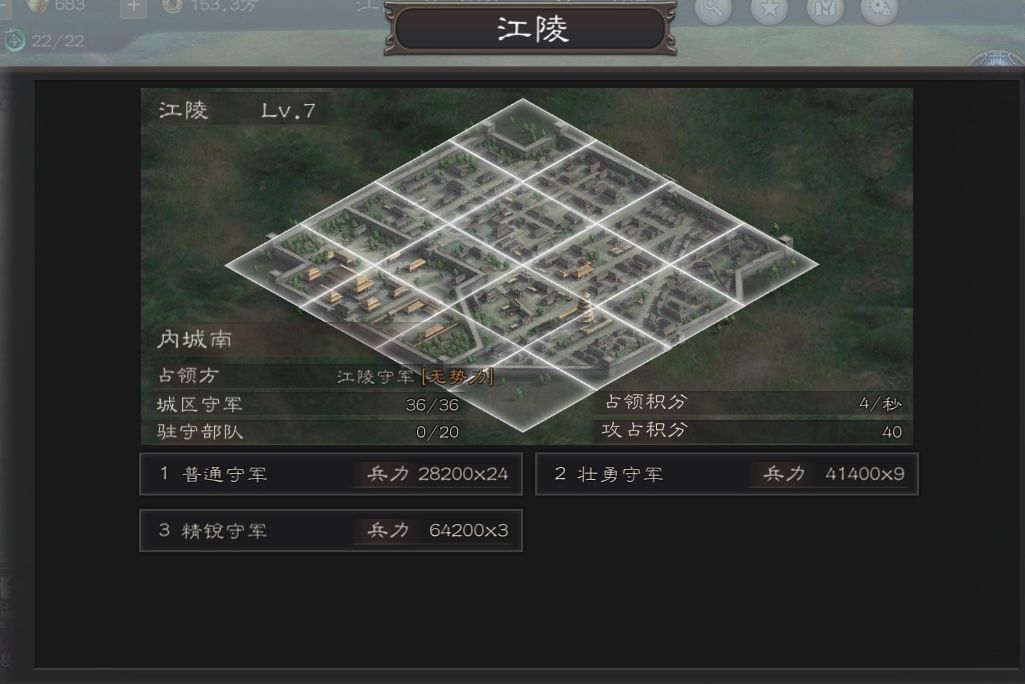The width and height of the screenshot is (1025, 684).
Task: Select the westernmost palace district tile
Action: tap(299, 265)
